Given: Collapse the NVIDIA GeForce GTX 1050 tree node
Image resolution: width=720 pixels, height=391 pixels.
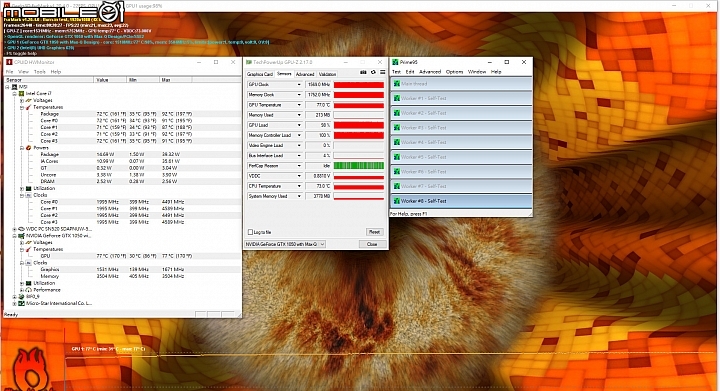Looking at the screenshot, I should 15,235.
